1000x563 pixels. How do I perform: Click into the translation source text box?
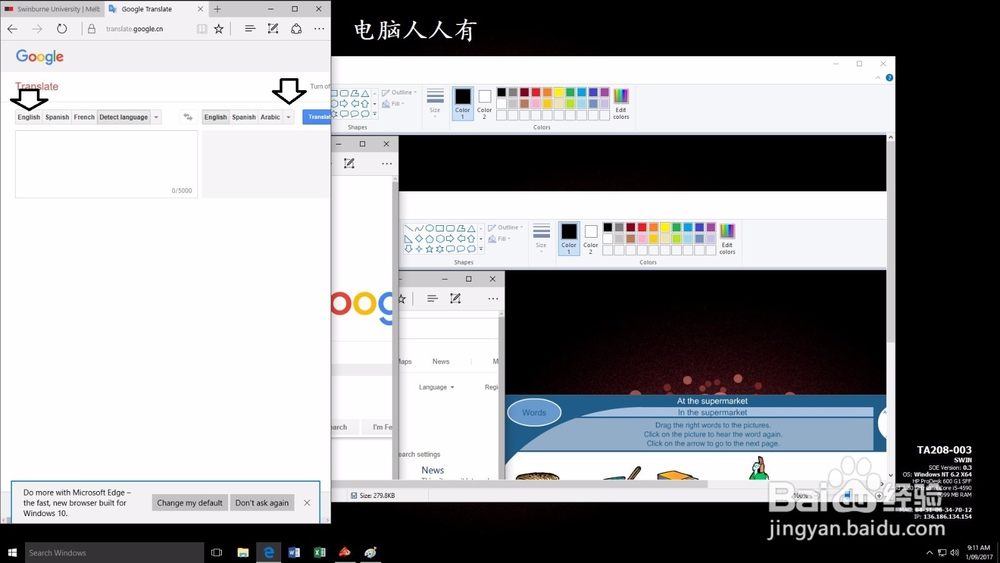pyautogui.click(x=107, y=164)
